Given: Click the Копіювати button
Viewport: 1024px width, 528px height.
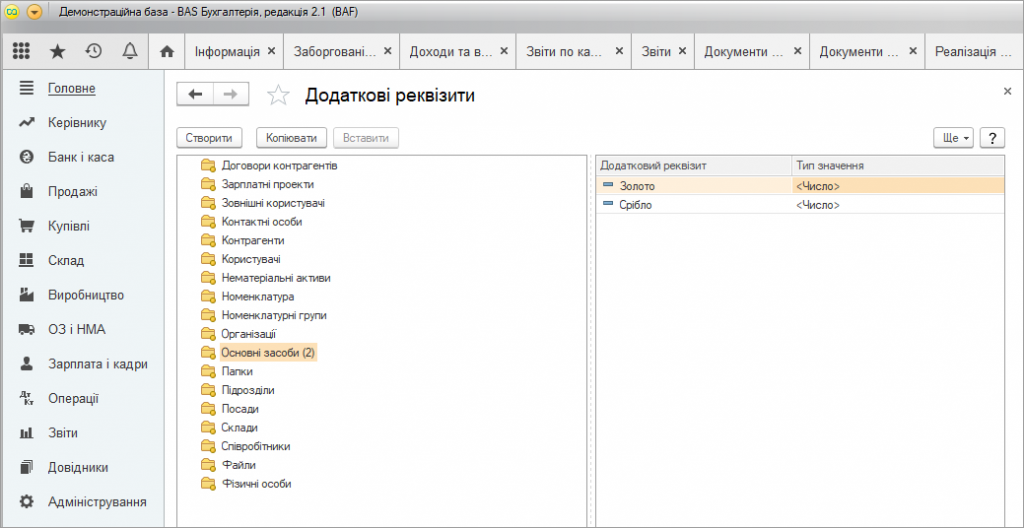Looking at the screenshot, I should pyautogui.click(x=291, y=138).
